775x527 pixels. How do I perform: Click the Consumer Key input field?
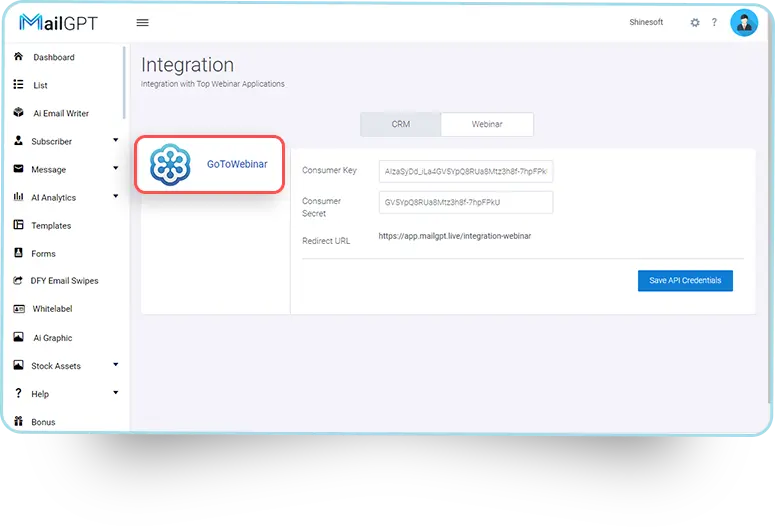465,172
